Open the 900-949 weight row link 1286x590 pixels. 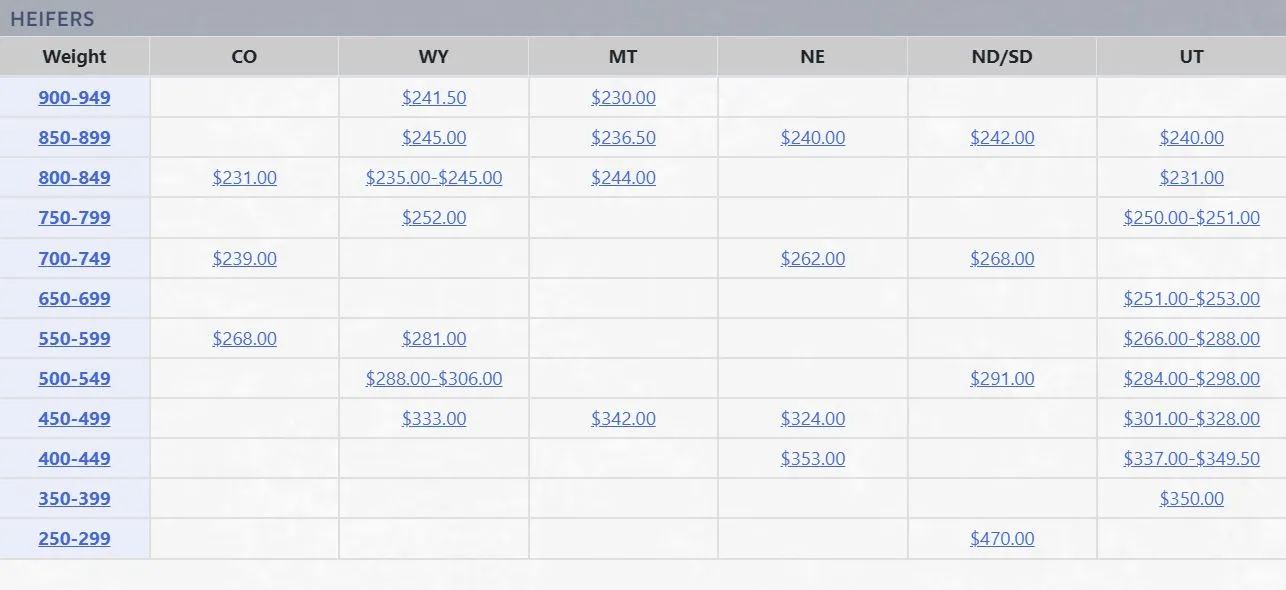pos(74,98)
